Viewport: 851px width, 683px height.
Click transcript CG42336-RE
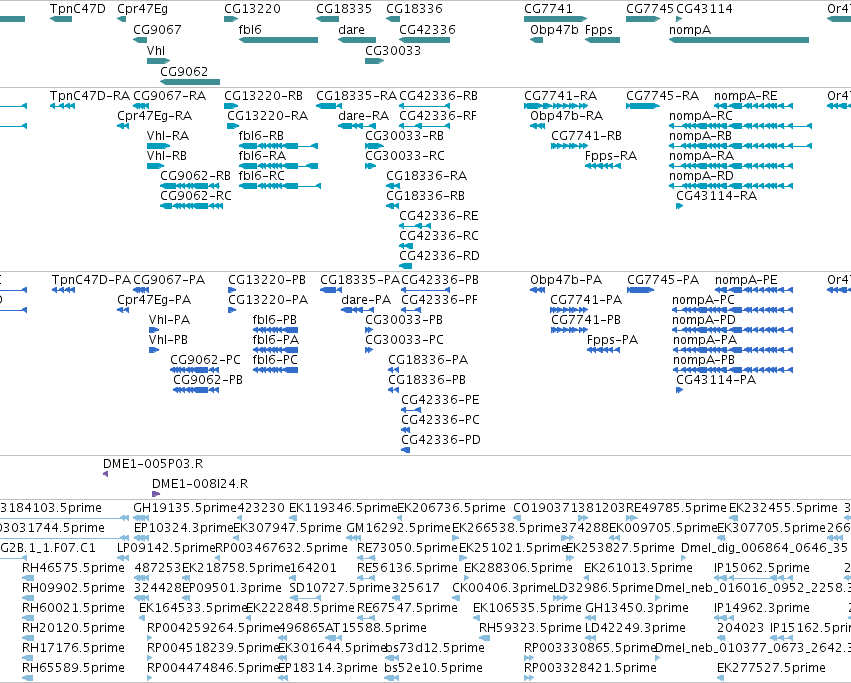pos(439,216)
